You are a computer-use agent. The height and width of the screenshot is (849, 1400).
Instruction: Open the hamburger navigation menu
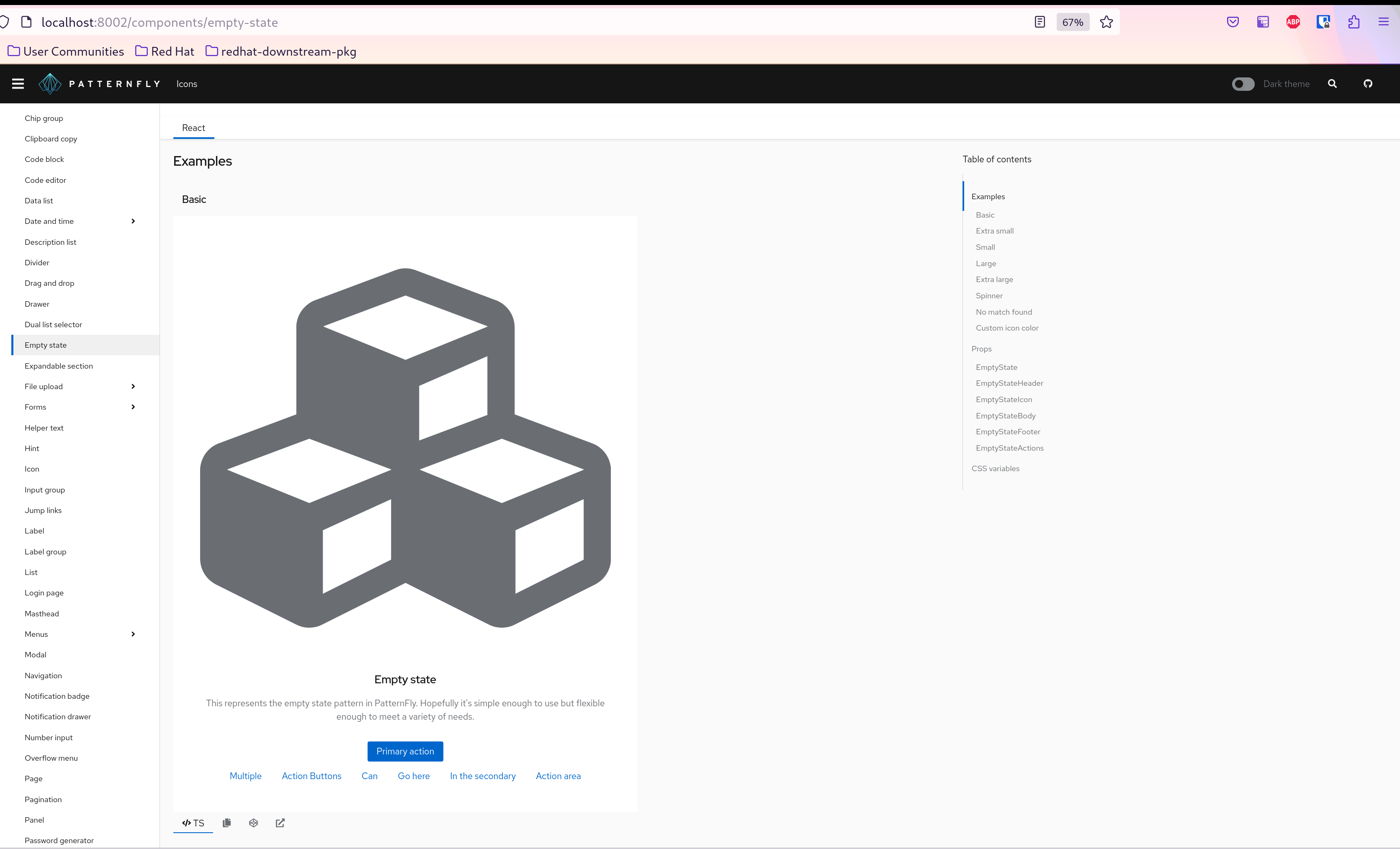pos(18,84)
